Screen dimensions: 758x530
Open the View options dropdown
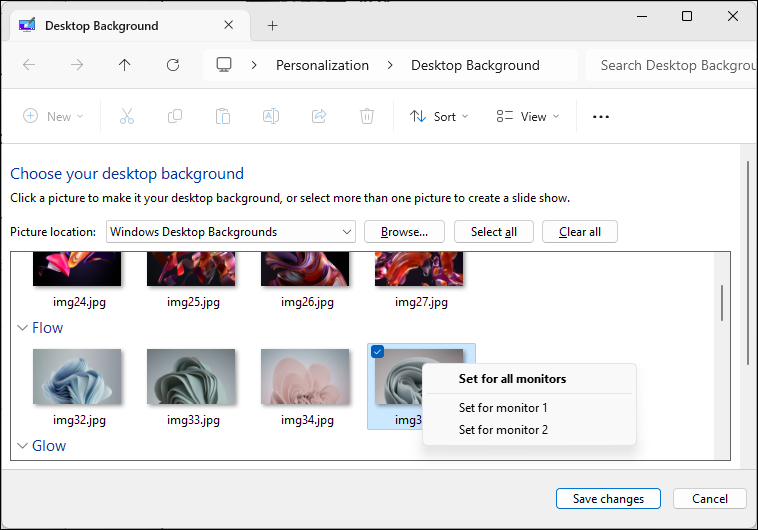tap(527, 116)
